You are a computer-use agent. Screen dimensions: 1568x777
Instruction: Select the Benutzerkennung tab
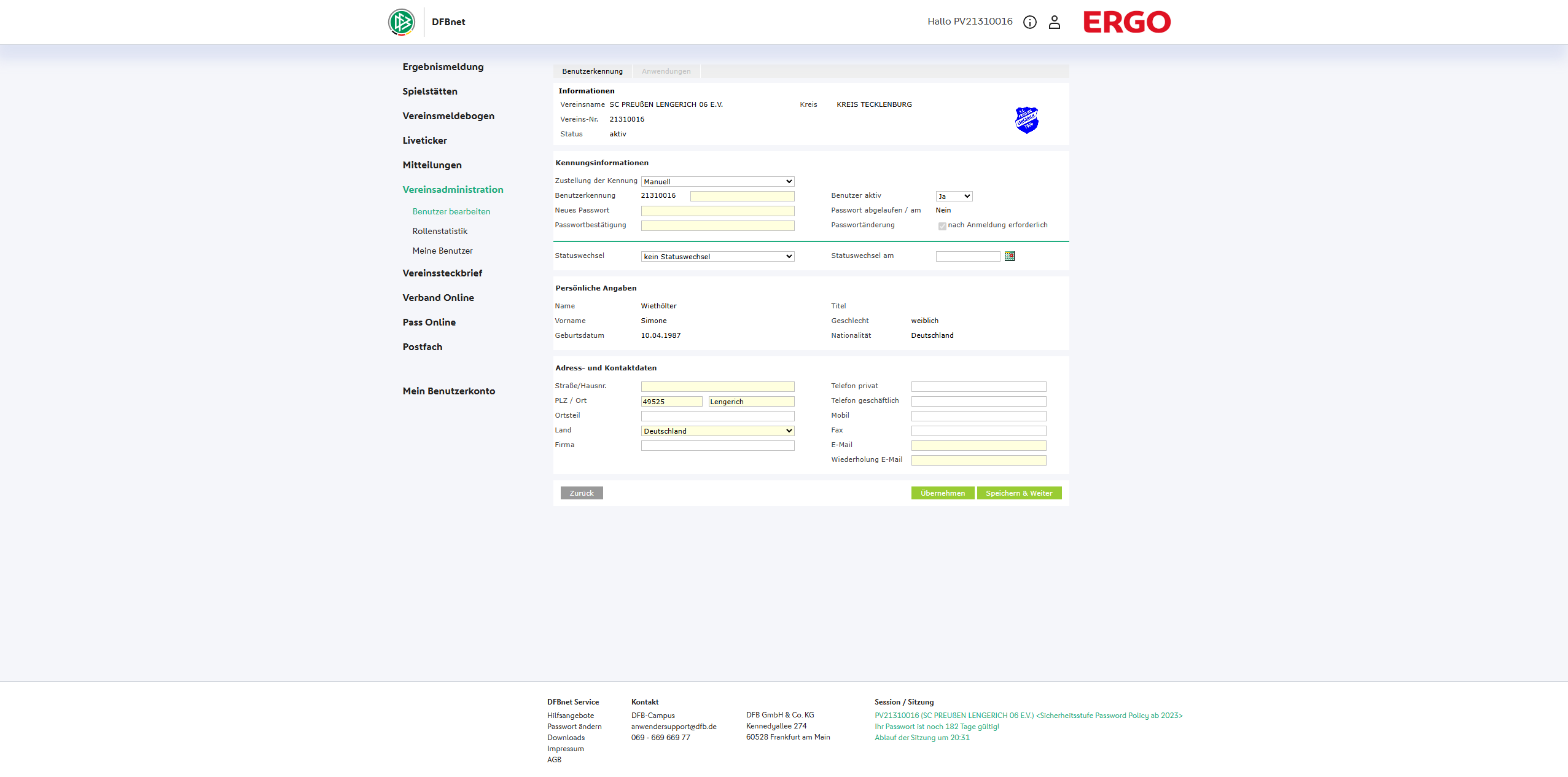pyautogui.click(x=592, y=71)
